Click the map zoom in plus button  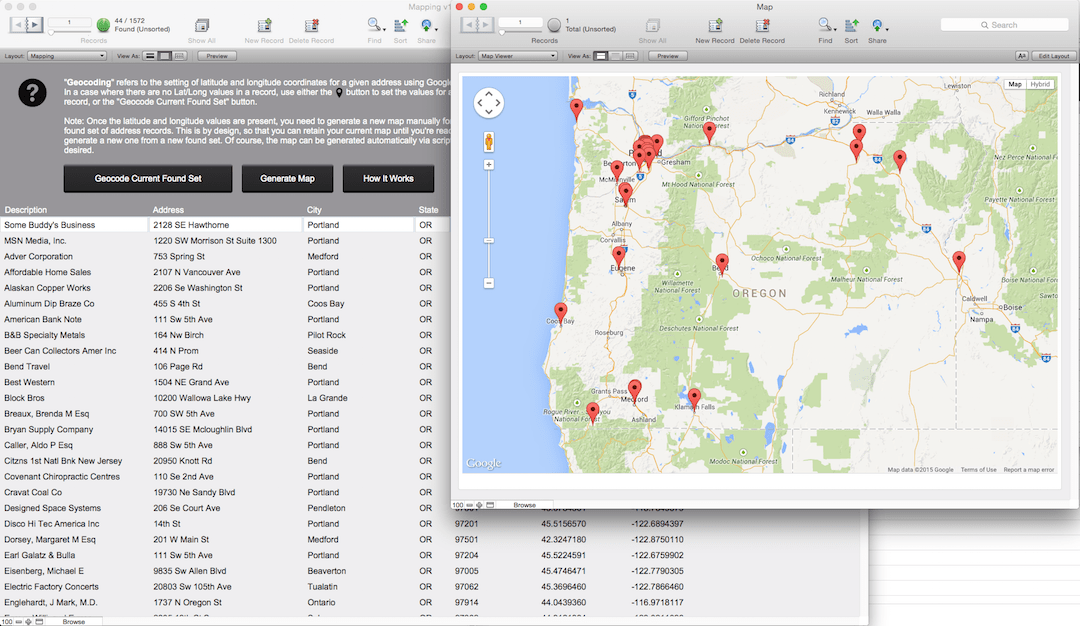tap(489, 164)
